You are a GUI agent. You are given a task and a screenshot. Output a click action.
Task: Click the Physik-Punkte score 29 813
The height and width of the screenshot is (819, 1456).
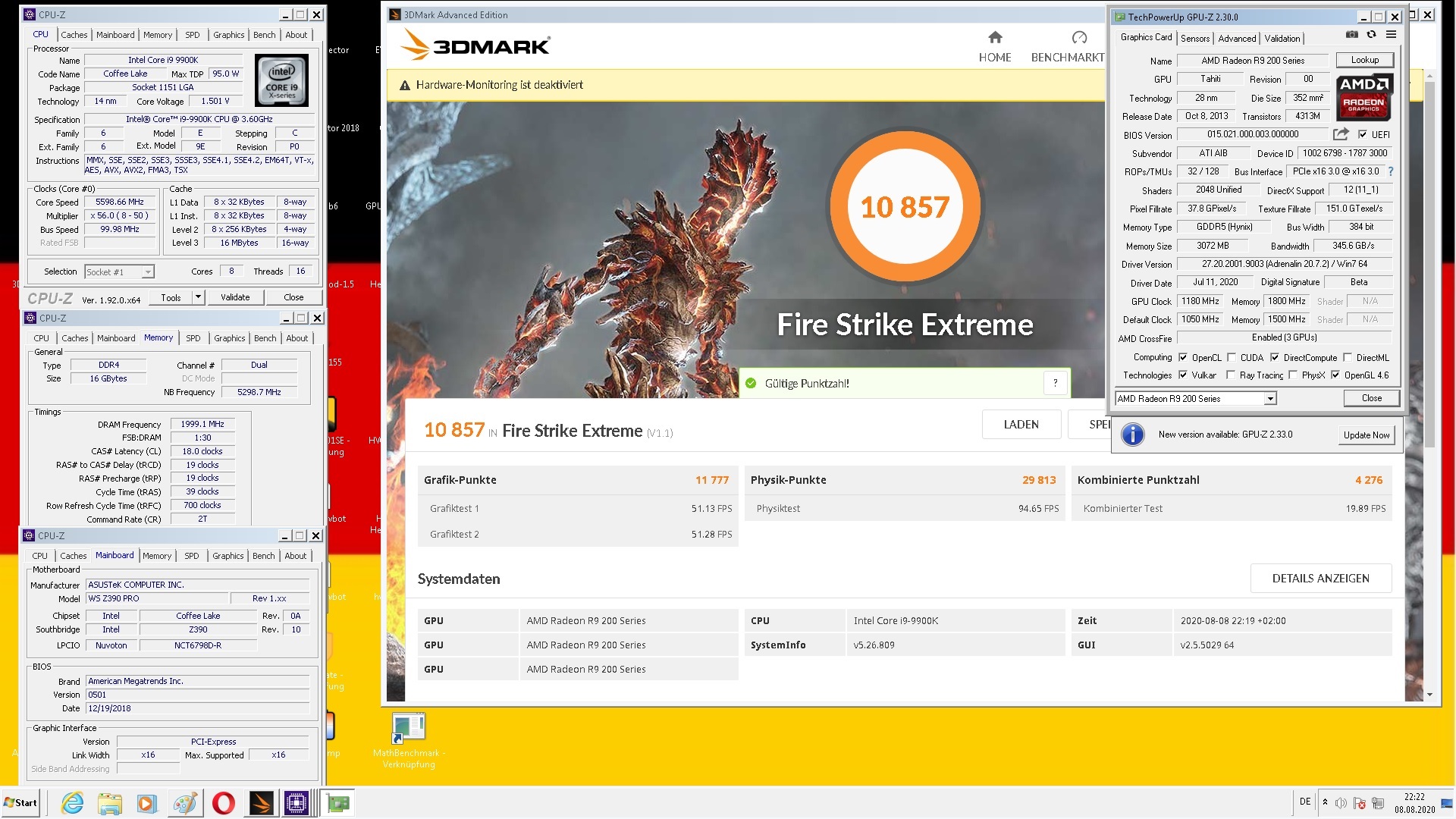point(1039,480)
